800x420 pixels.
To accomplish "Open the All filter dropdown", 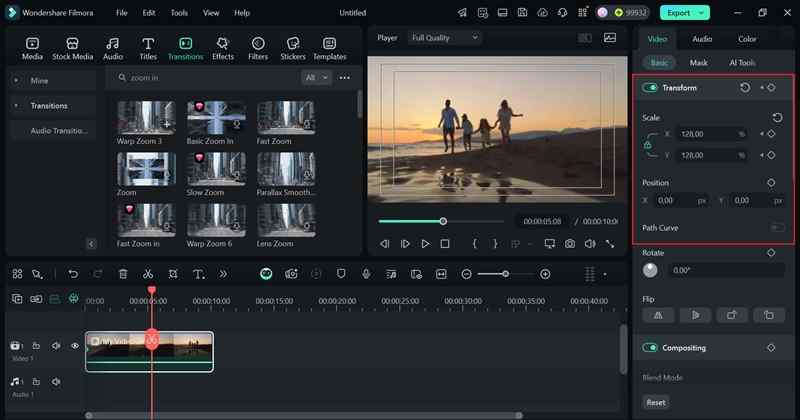I will click(x=316, y=78).
